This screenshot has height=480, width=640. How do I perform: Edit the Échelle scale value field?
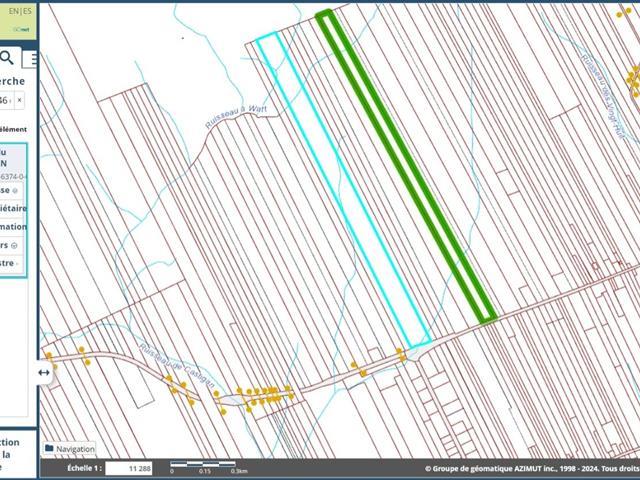point(128,468)
